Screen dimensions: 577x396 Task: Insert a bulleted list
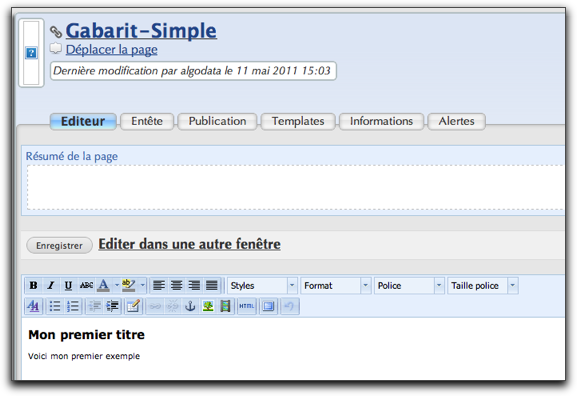click(x=55, y=306)
